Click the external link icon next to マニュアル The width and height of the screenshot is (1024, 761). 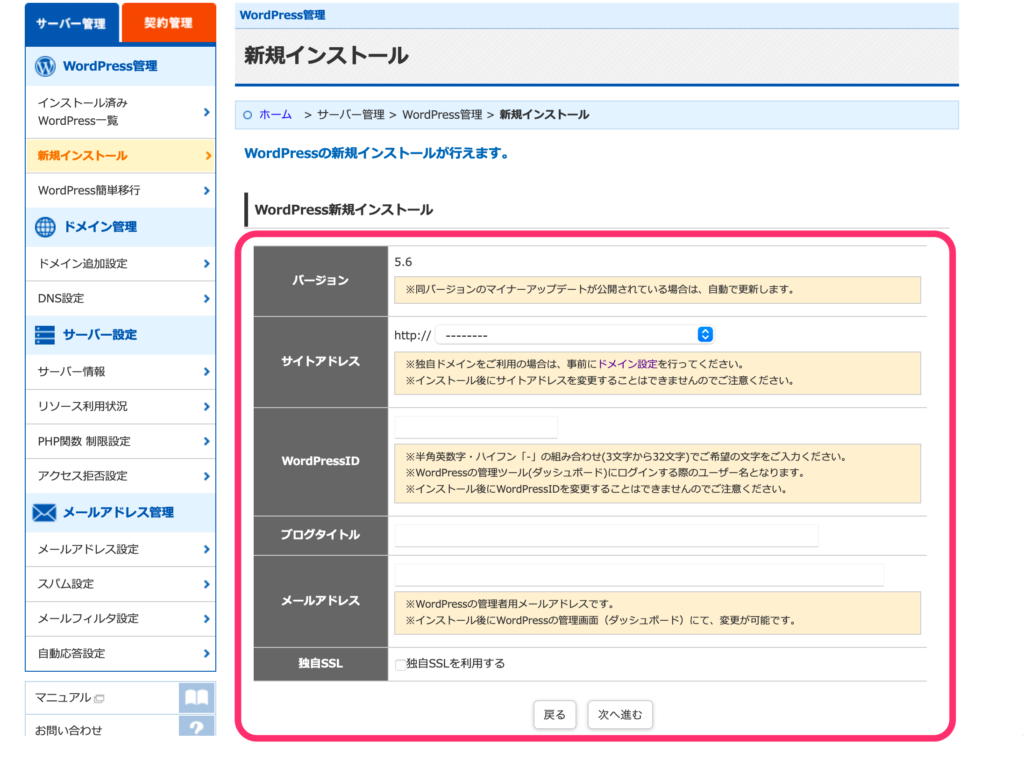99,698
